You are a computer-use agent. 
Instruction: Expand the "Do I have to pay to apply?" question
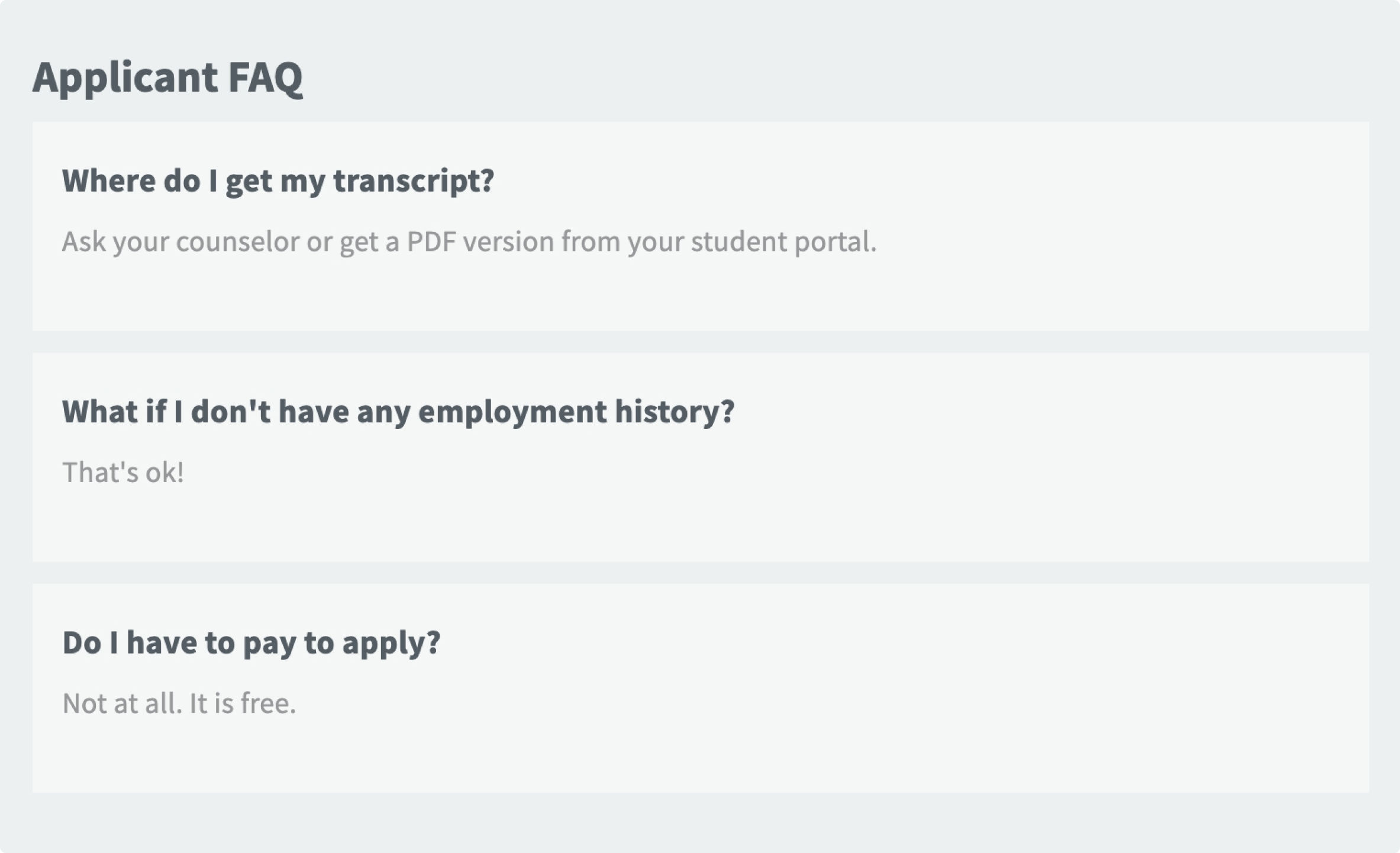click(251, 642)
